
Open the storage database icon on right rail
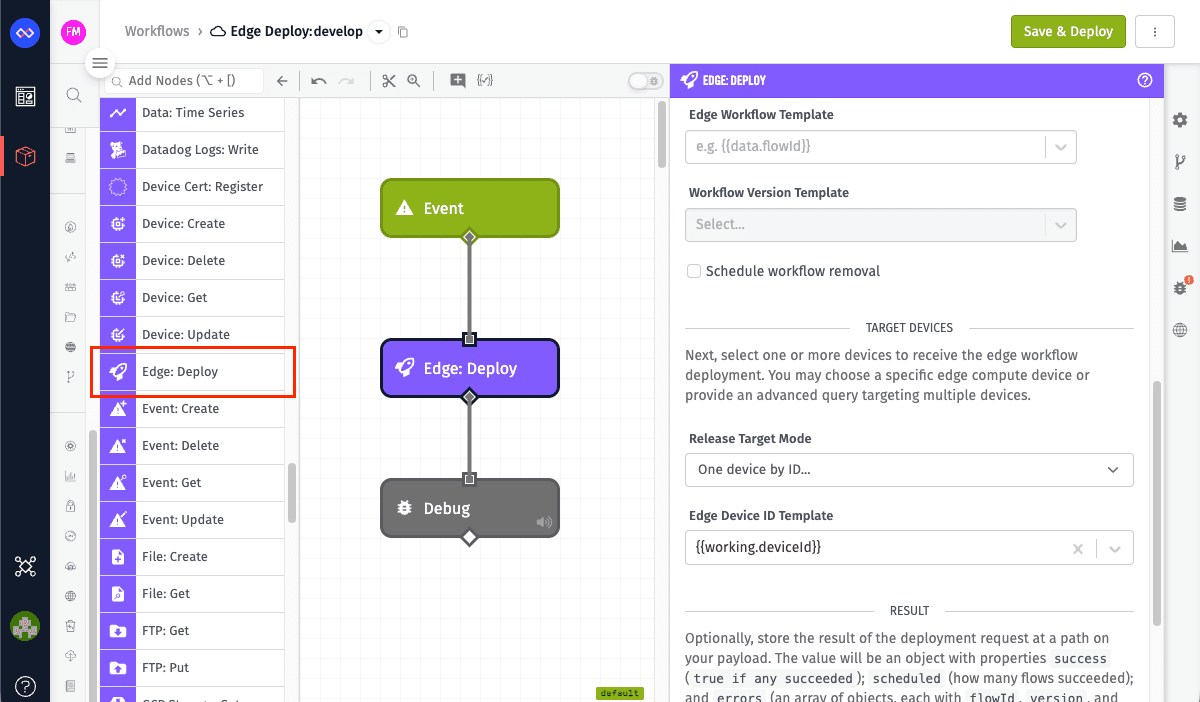(1180, 204)
